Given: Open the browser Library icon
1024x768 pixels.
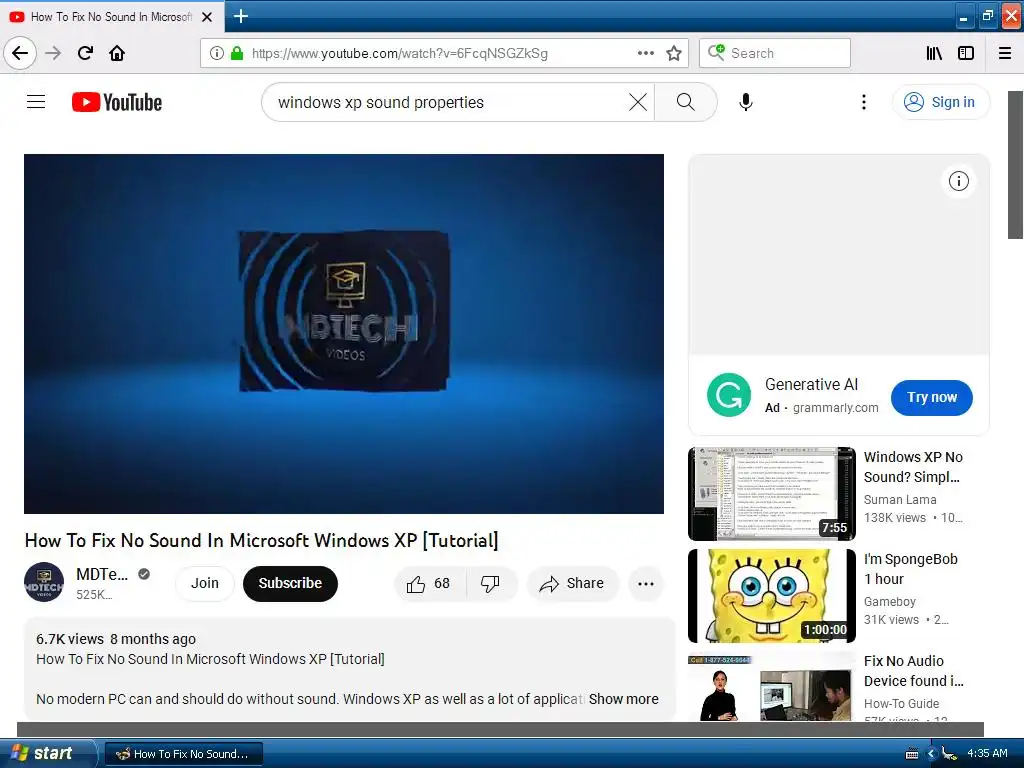Looking at the screenshot, I should point(935,54).
